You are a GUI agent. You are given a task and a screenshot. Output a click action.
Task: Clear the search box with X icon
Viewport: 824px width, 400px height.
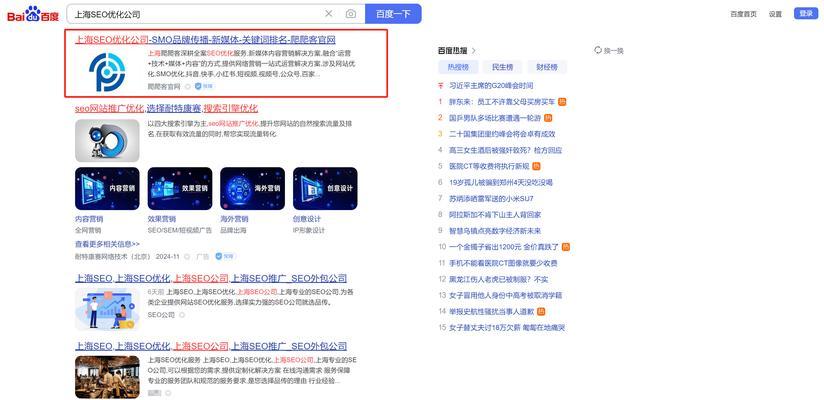tap(328, 14)
